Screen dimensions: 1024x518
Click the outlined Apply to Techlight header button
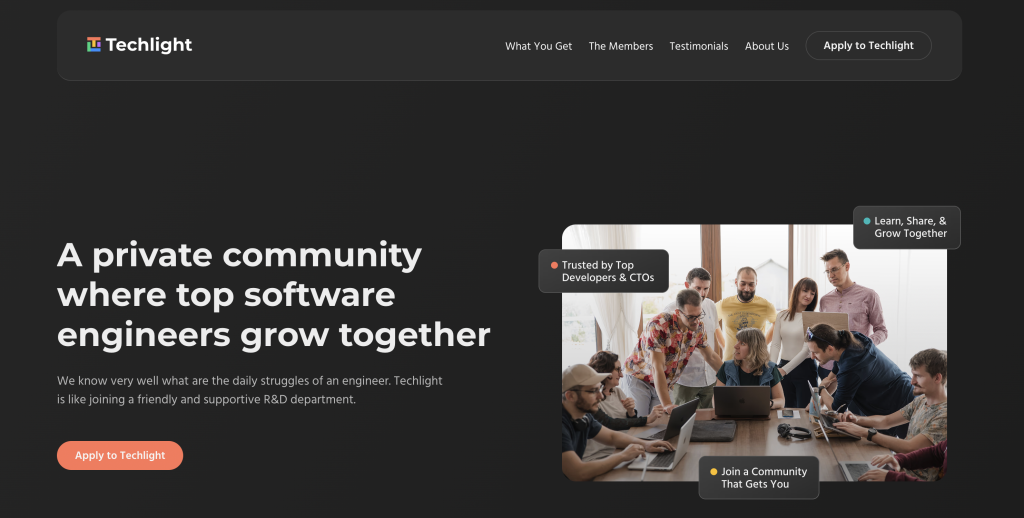point(869,46)
